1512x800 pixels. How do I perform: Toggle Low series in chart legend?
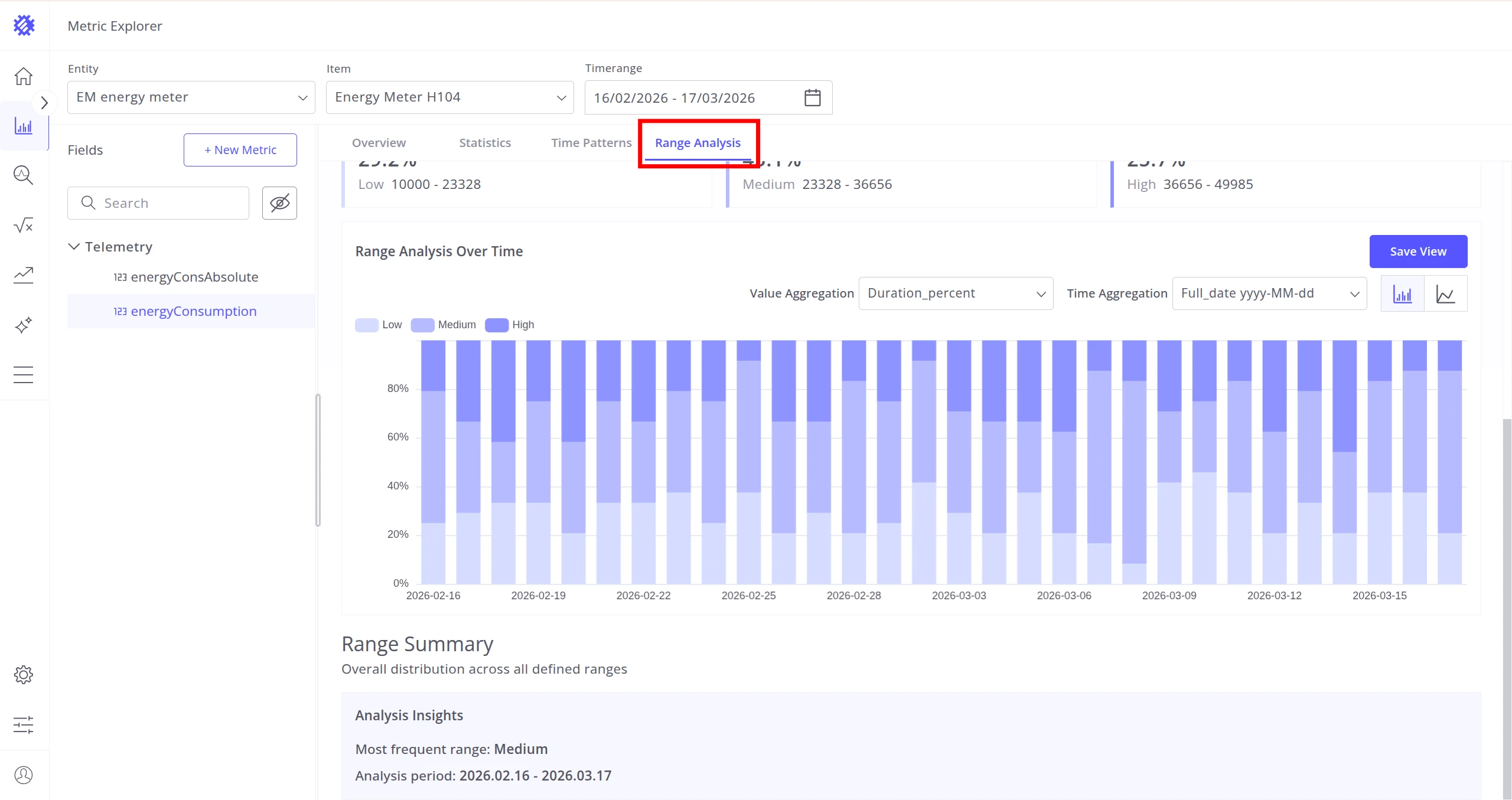379,325
